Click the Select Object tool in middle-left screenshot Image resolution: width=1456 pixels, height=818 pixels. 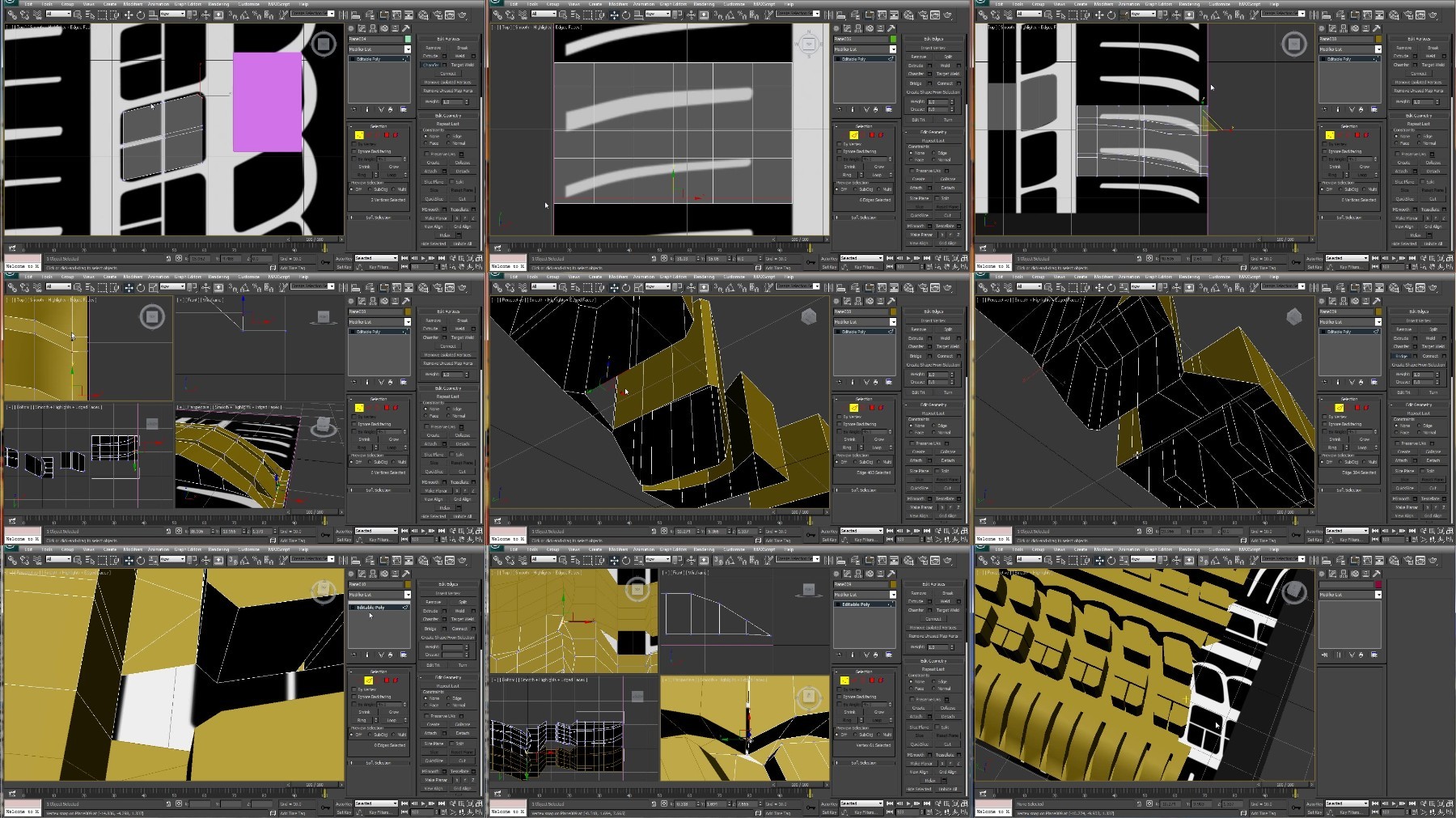coord(78,287)
